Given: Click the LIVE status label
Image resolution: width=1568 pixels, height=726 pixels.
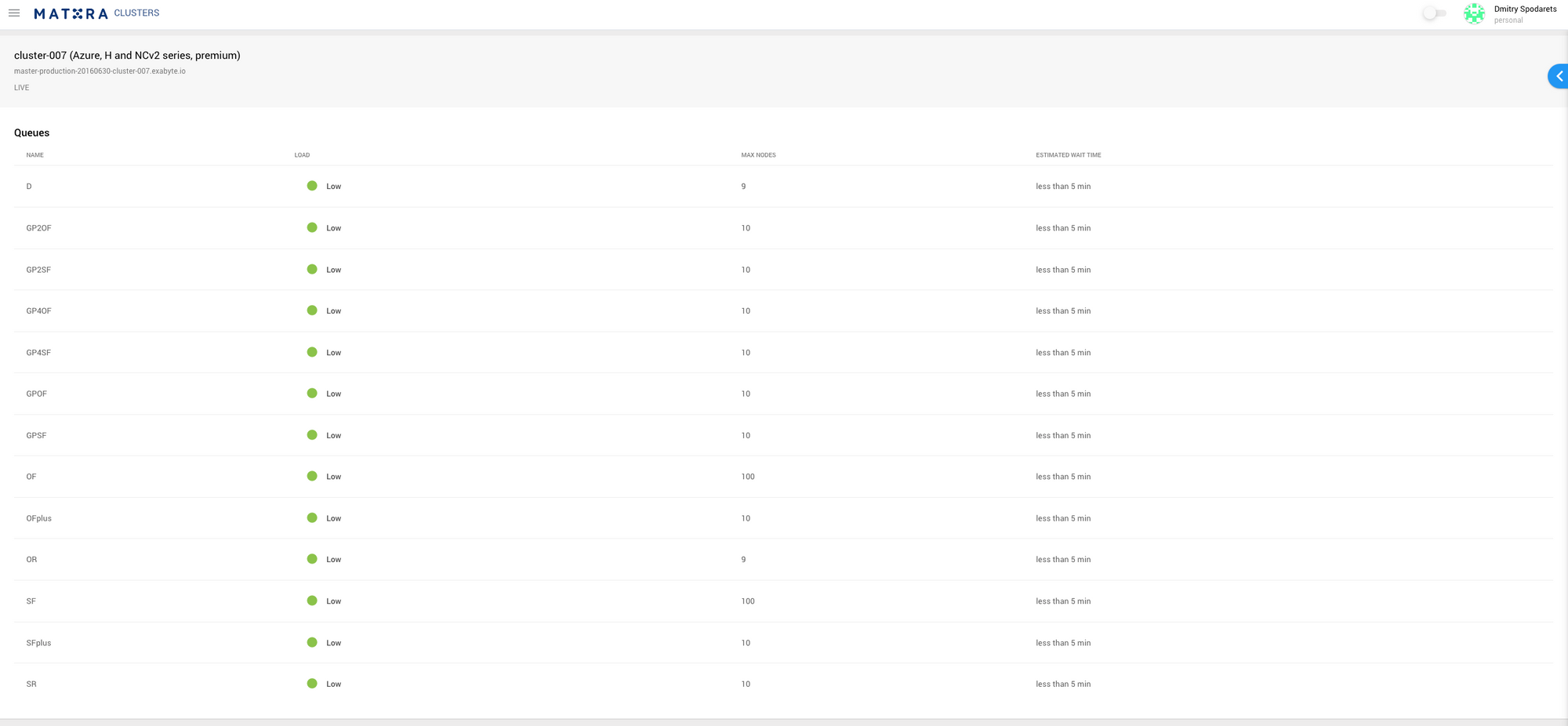Looking at the screenshot, I should pyautogui.click(x=22, y=88).
